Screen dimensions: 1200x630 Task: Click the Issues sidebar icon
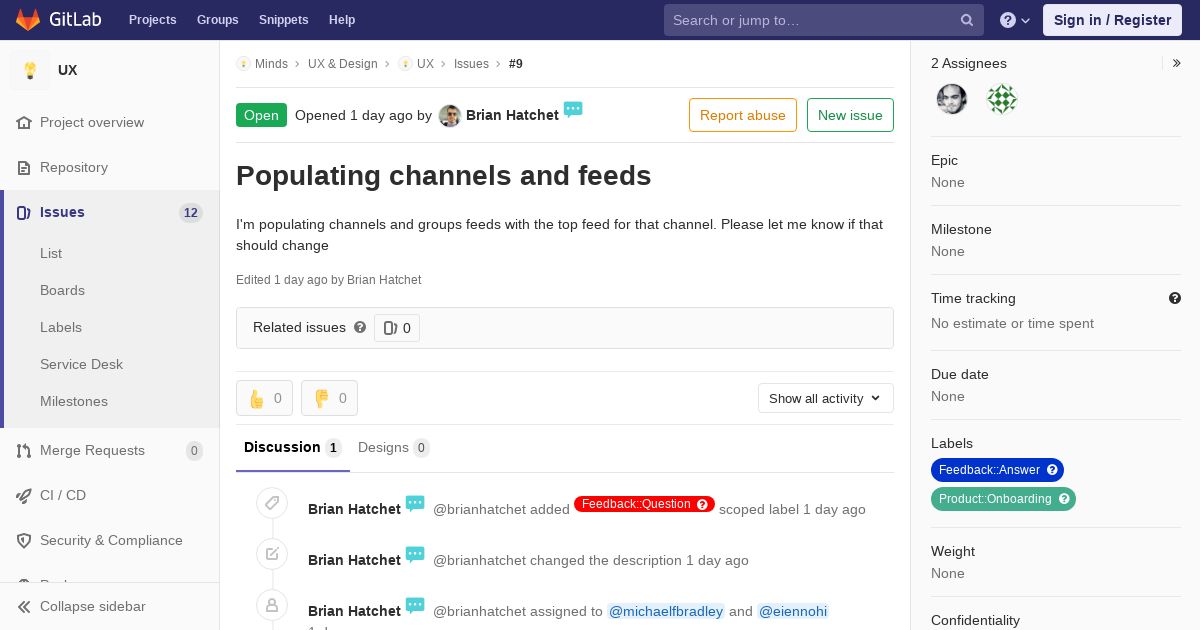(x=24, y=212)
